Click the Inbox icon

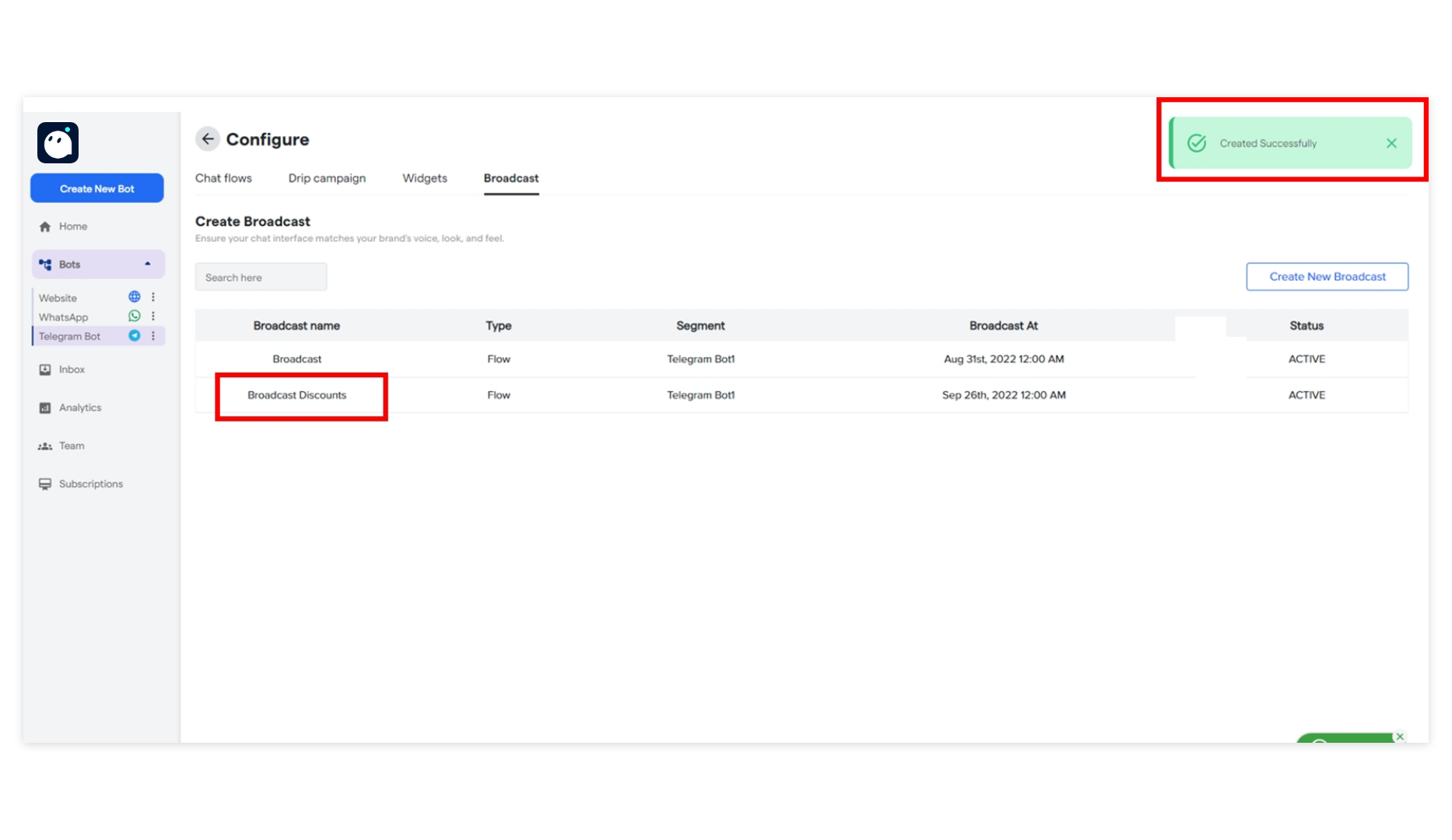pos(45,369)
